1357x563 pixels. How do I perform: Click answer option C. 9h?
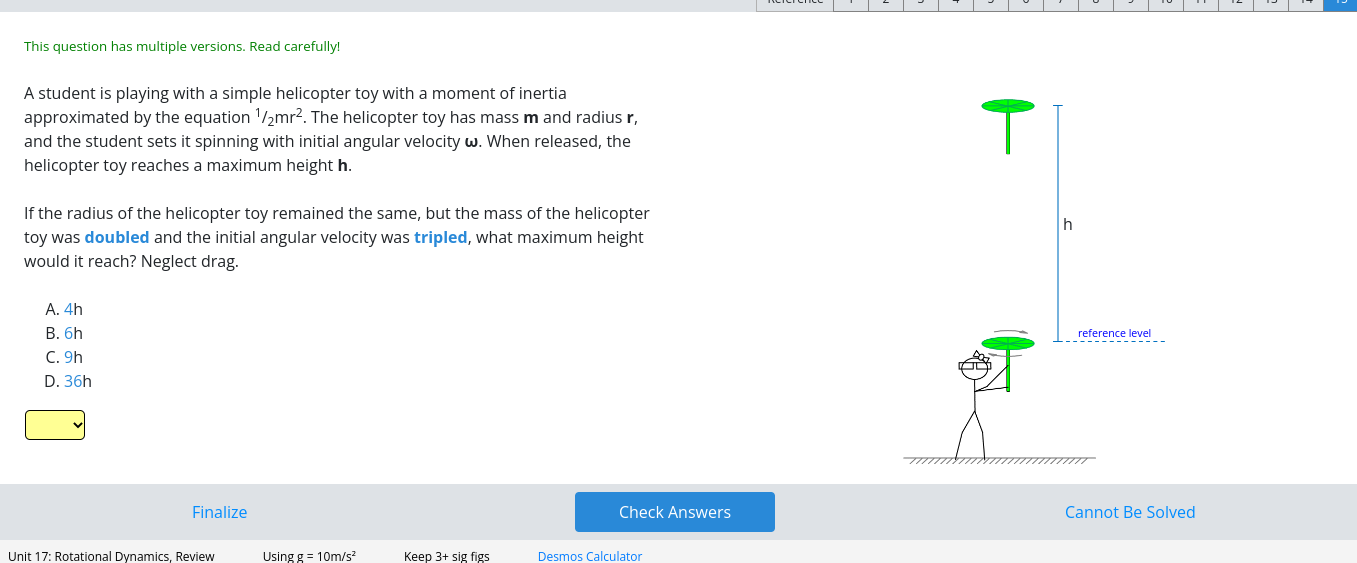click(x=64, y=357)
